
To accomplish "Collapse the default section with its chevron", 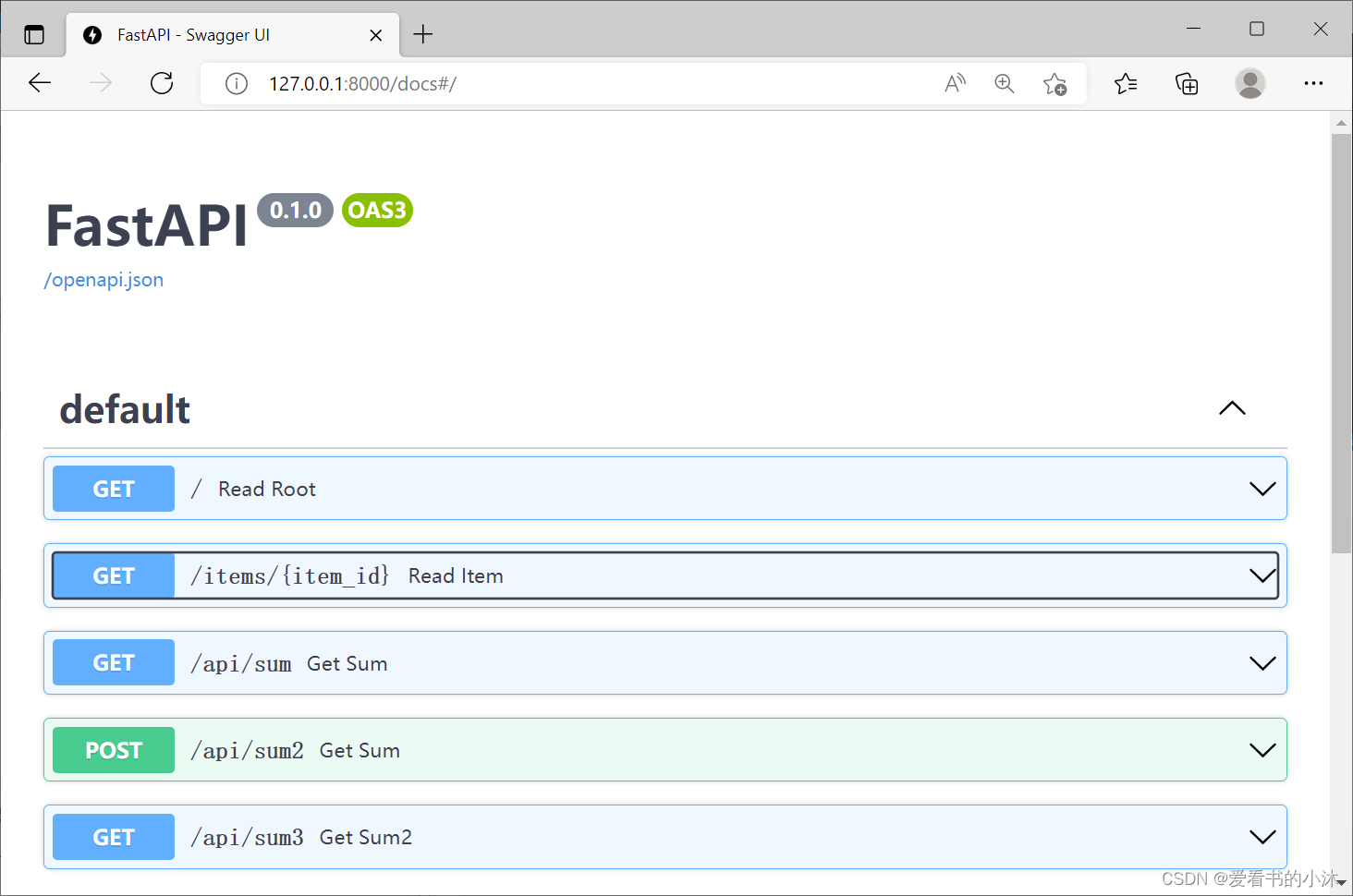I will [1232, 408].
